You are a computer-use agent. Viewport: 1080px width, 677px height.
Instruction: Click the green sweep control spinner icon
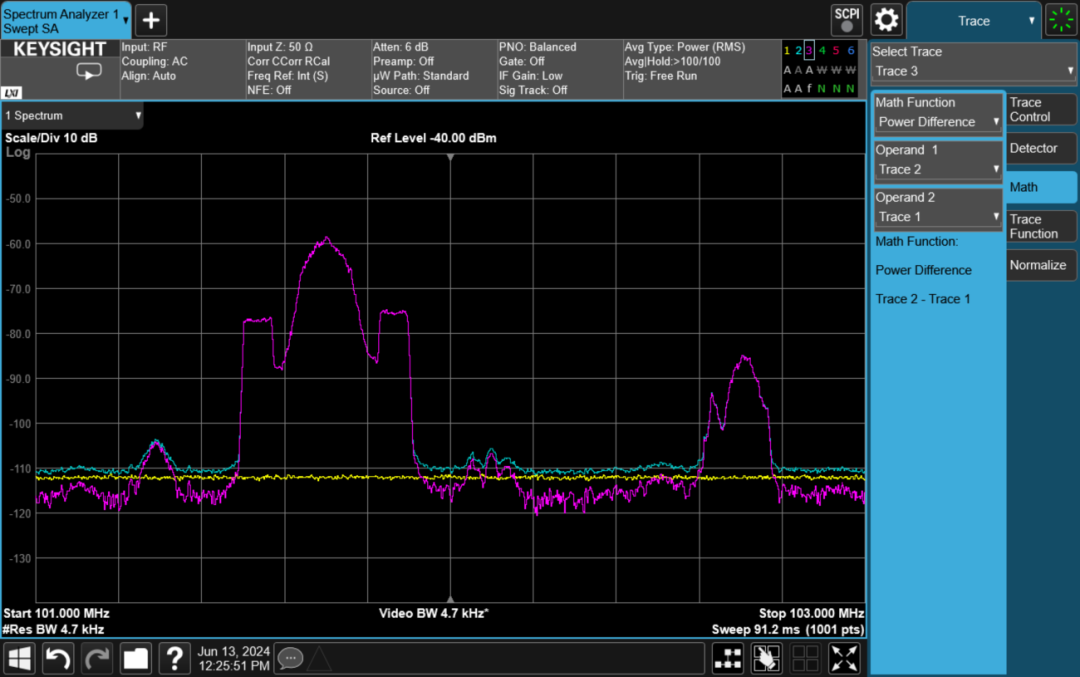[x=1061, y=20]
